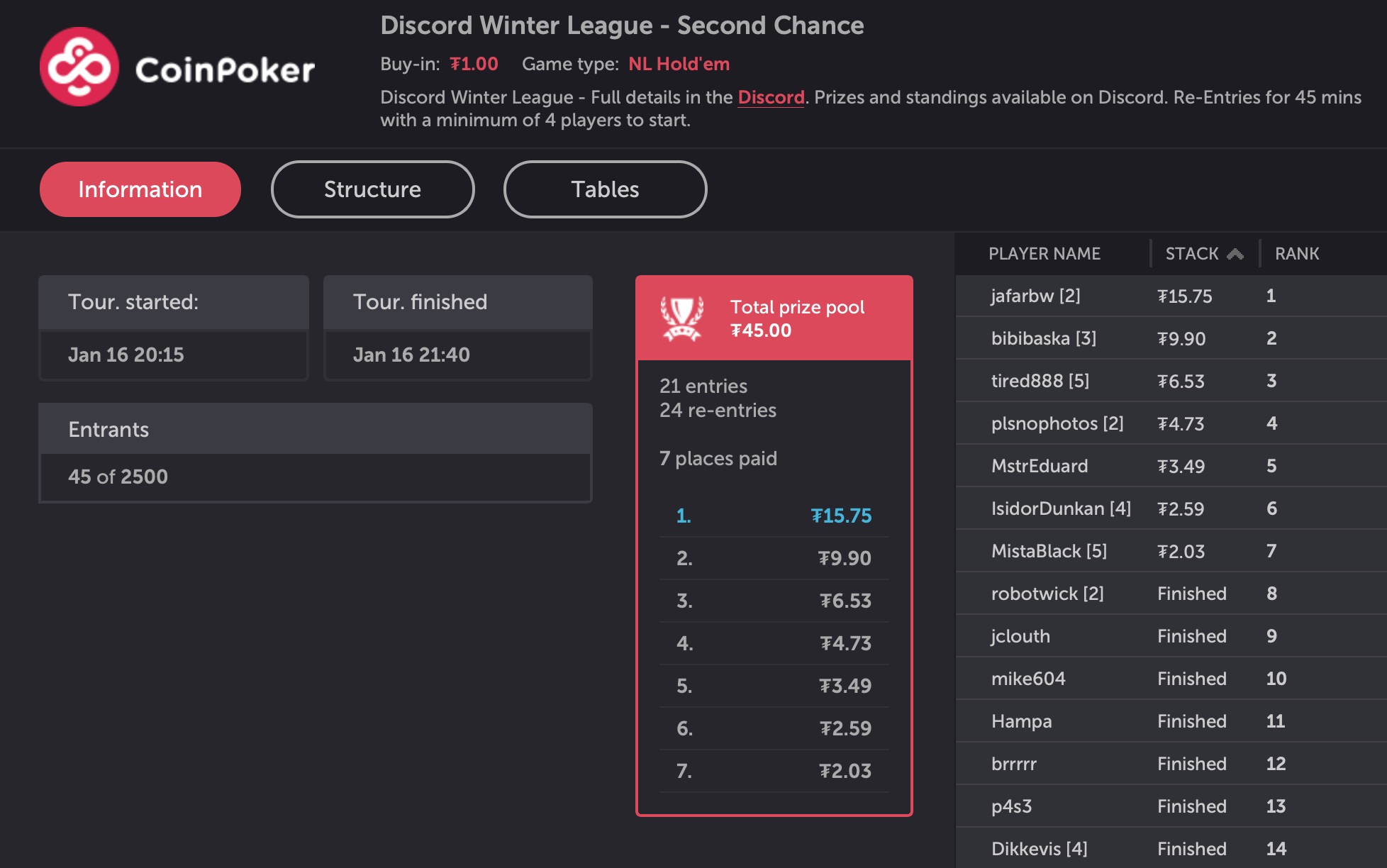1387x868 pixels.
Task: Select player jafarbw in the ranking list
Action: click(1035, 296)
